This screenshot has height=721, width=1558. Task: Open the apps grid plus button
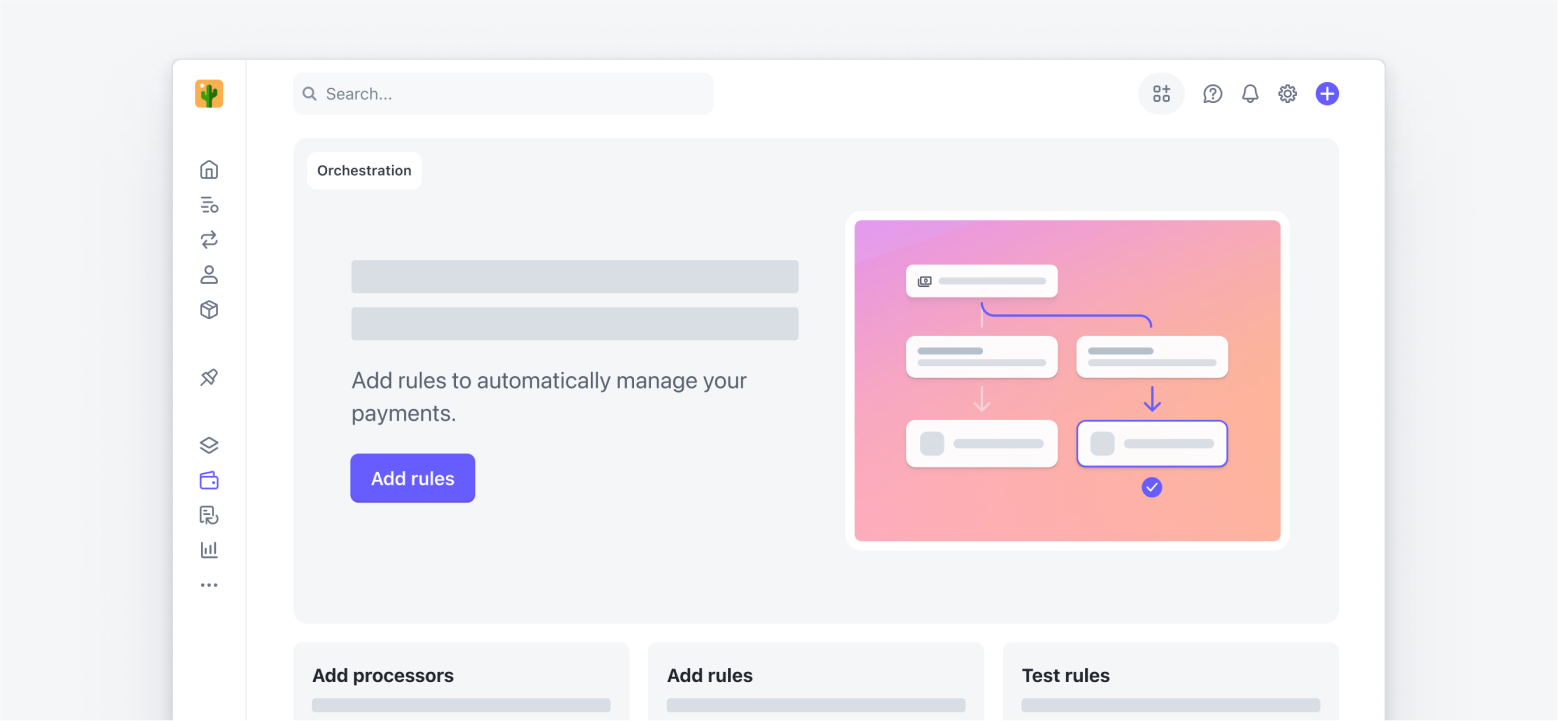click(x=1161, y=94)
